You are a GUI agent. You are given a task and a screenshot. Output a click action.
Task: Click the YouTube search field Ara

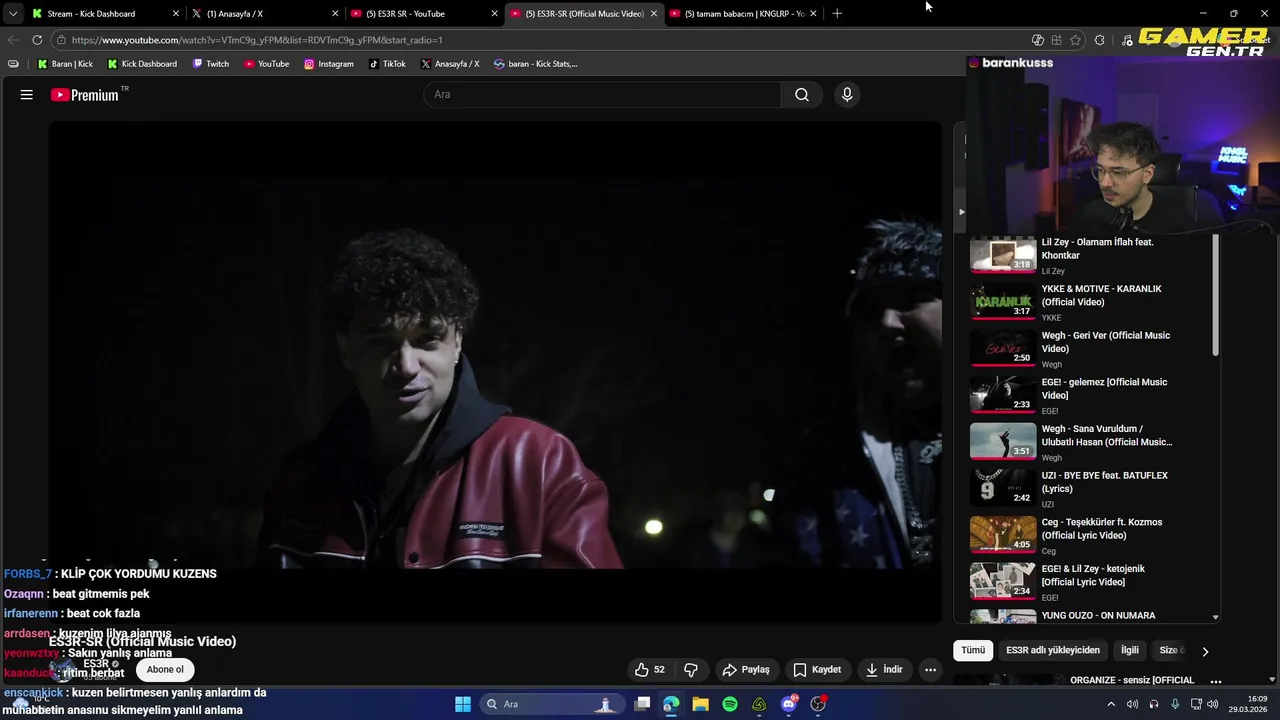click(602, 95)
